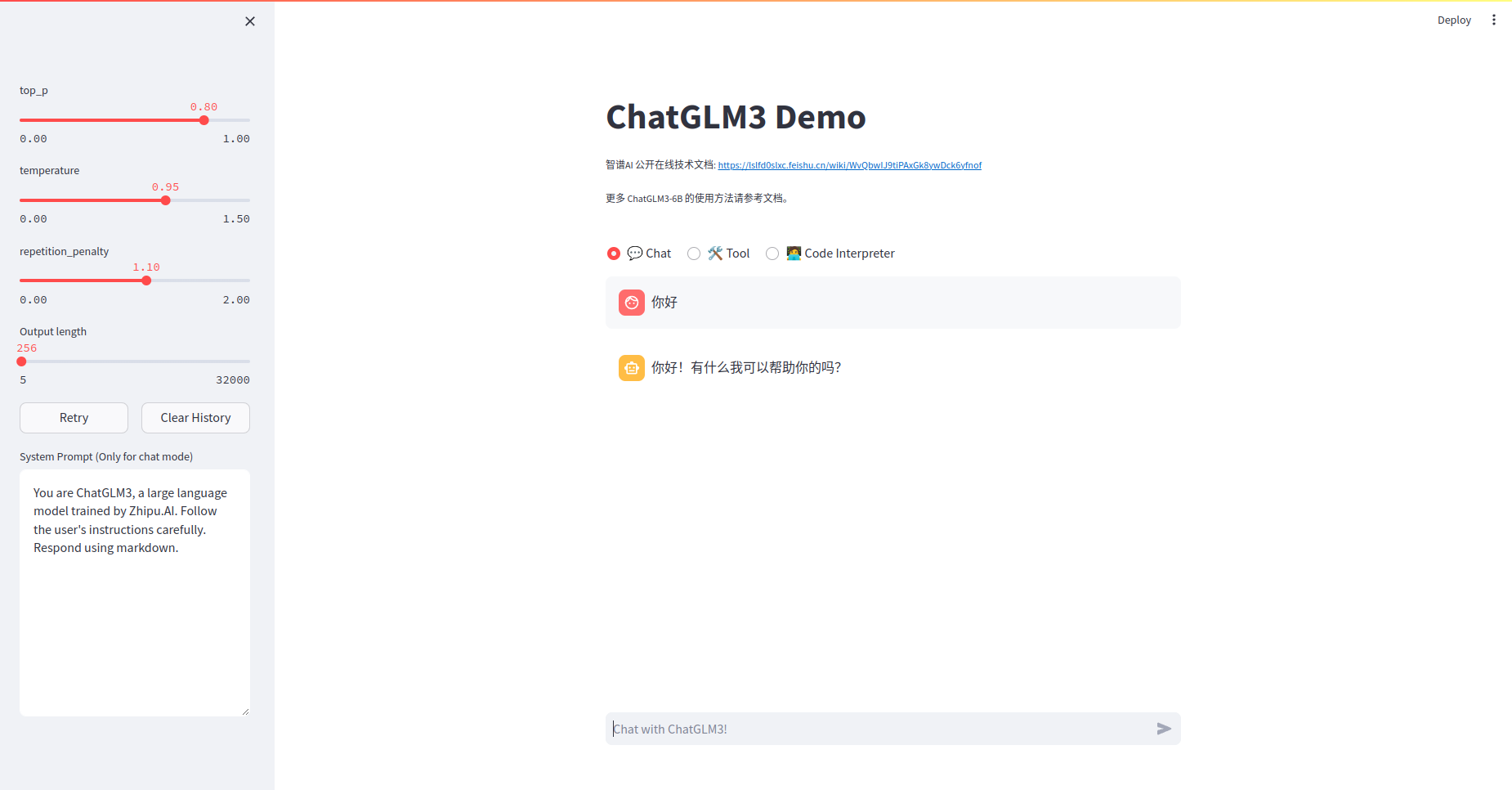This screenshot has height=790, width=1512.
Task: Click the user message text 你好
Action: pyautogui.click(x=664, y=303)
